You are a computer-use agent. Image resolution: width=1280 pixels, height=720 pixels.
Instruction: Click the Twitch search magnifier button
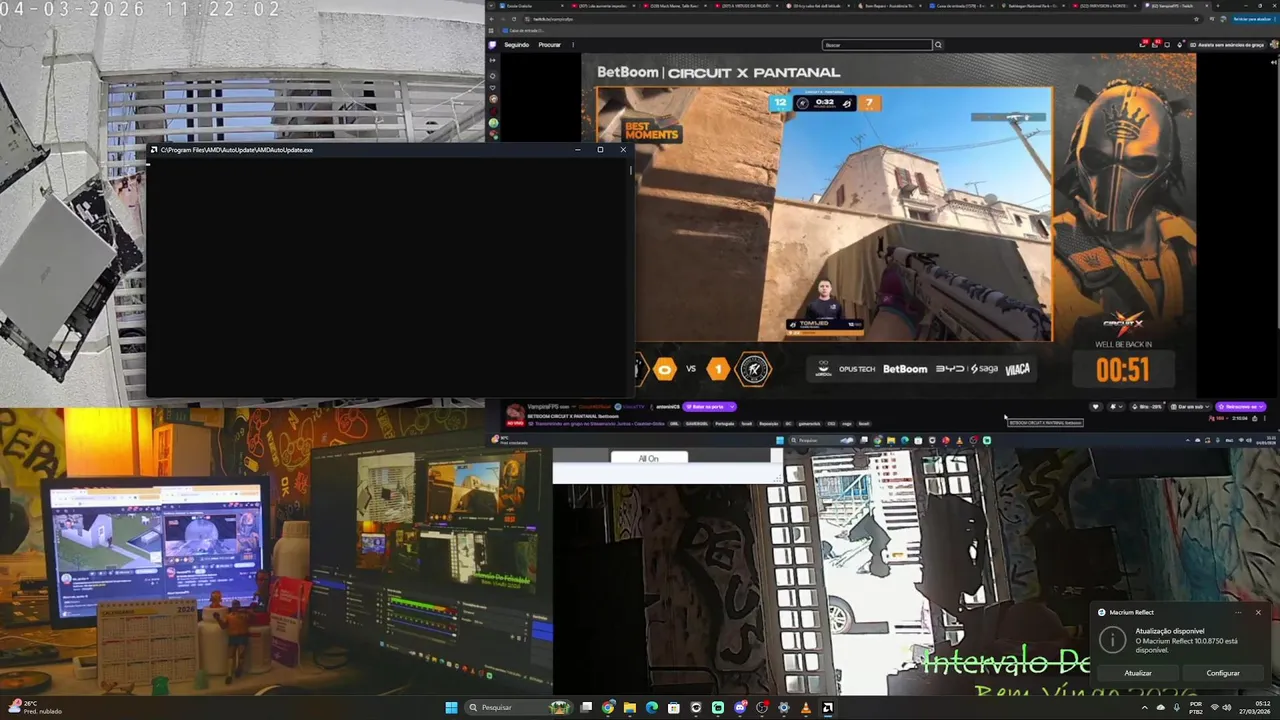938,45
